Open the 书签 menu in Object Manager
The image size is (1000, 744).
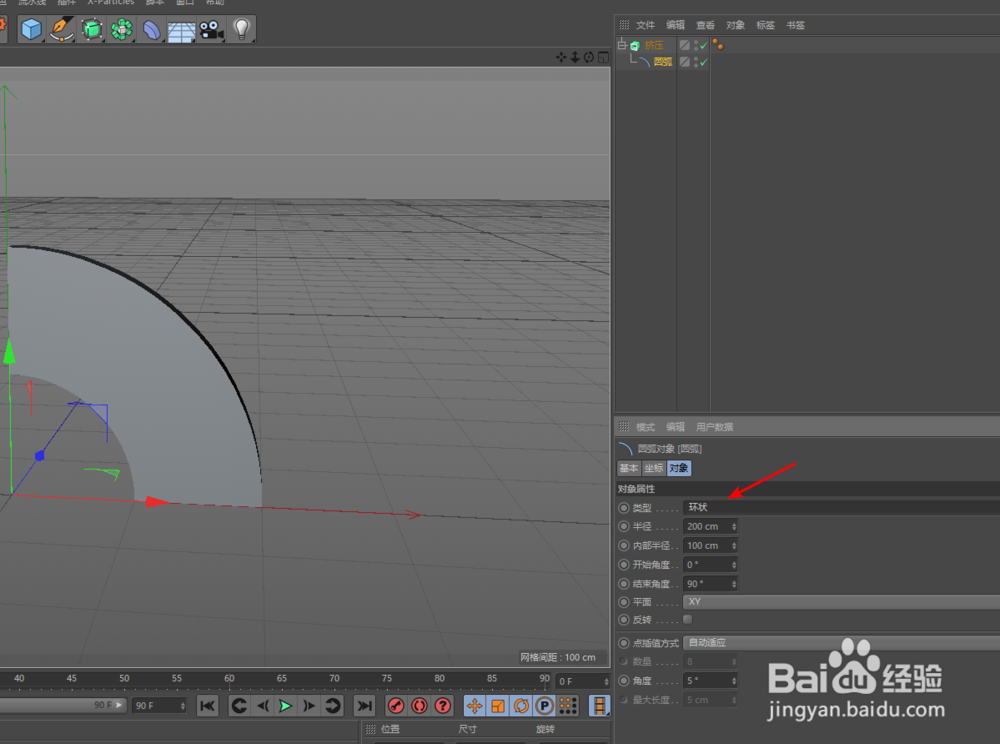click(x=795, y=25)
